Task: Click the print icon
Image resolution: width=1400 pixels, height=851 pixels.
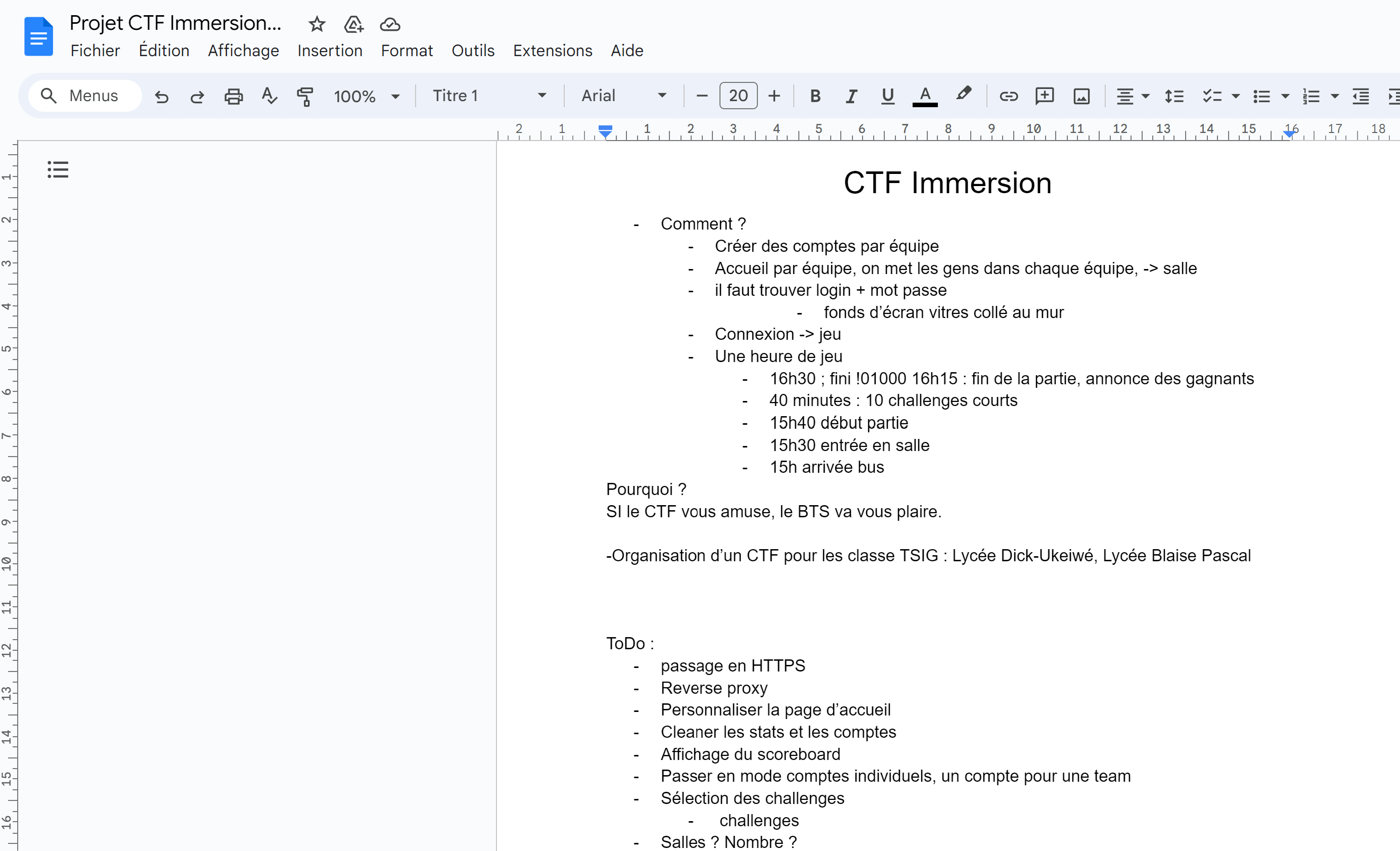Action: [233, 96]
